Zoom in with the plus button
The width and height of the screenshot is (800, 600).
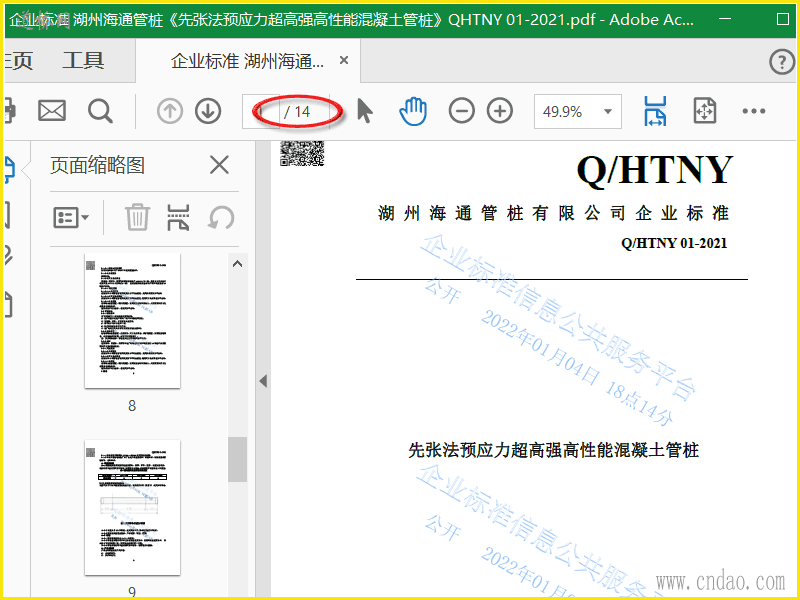point(500,111)
